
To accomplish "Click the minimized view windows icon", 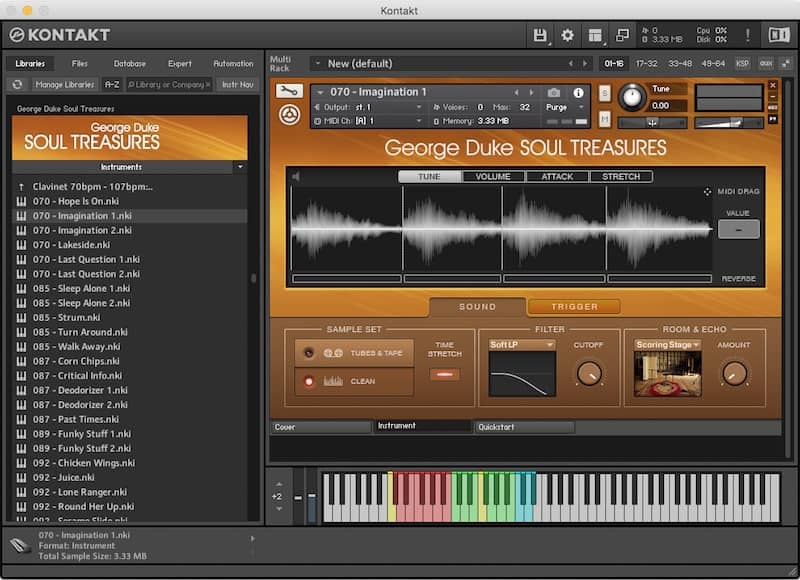I will pos(622,35).
